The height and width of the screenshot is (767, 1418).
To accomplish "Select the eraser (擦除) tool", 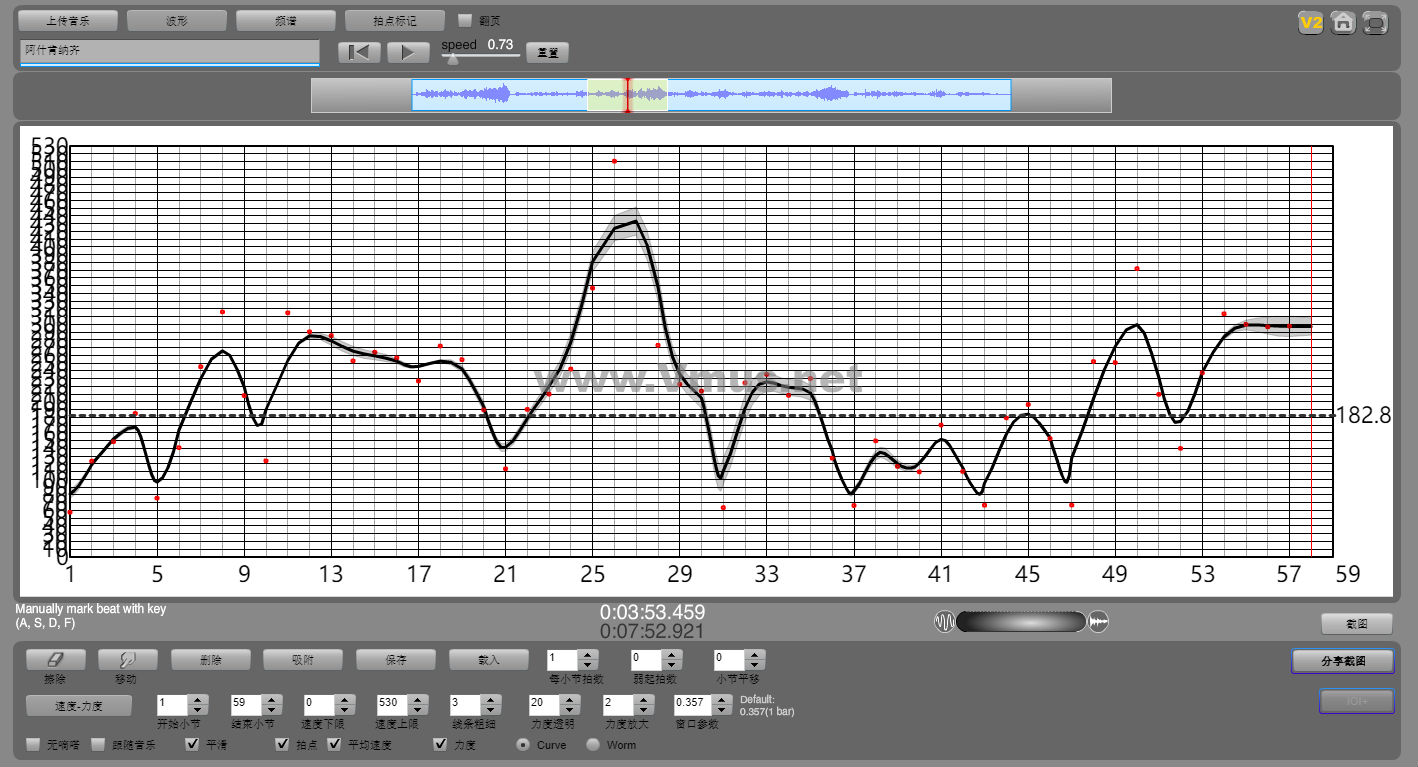I will point(55,660).
